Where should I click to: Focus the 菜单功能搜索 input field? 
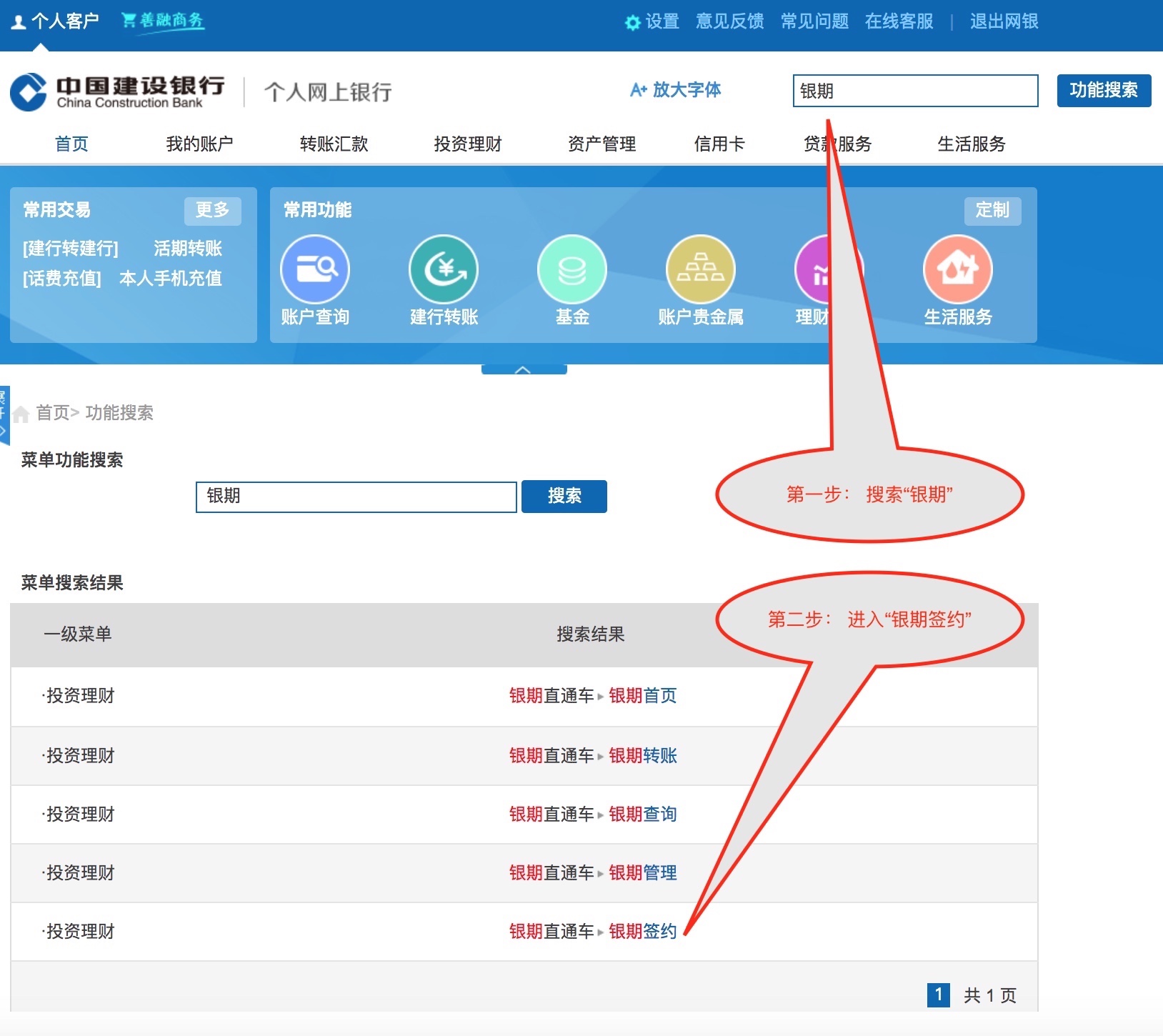(x=356, y=497)
